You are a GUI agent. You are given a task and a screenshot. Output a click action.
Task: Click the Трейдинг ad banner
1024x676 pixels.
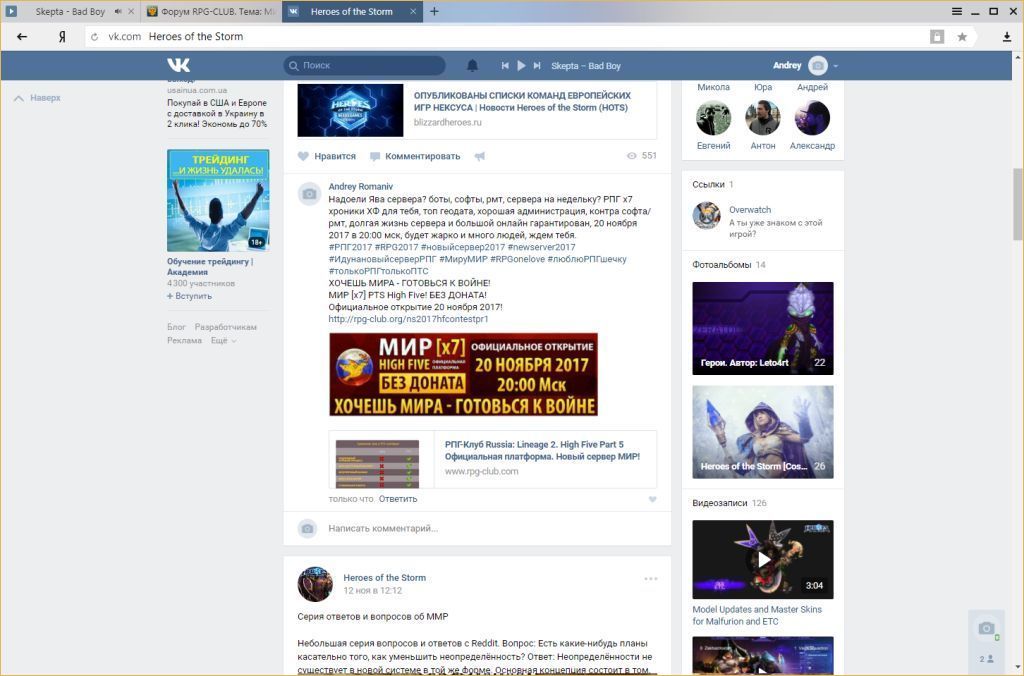tap(218, 201)
